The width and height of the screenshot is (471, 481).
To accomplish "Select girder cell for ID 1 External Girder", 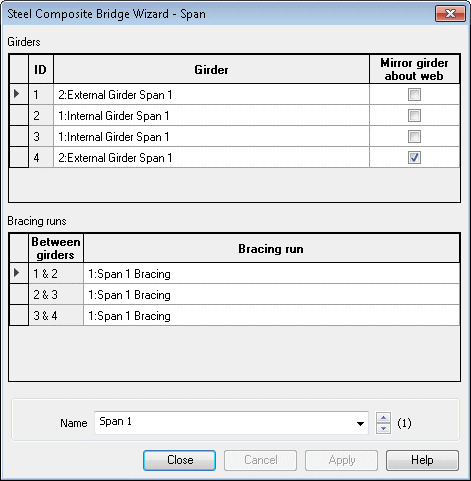I will (211, 94).
